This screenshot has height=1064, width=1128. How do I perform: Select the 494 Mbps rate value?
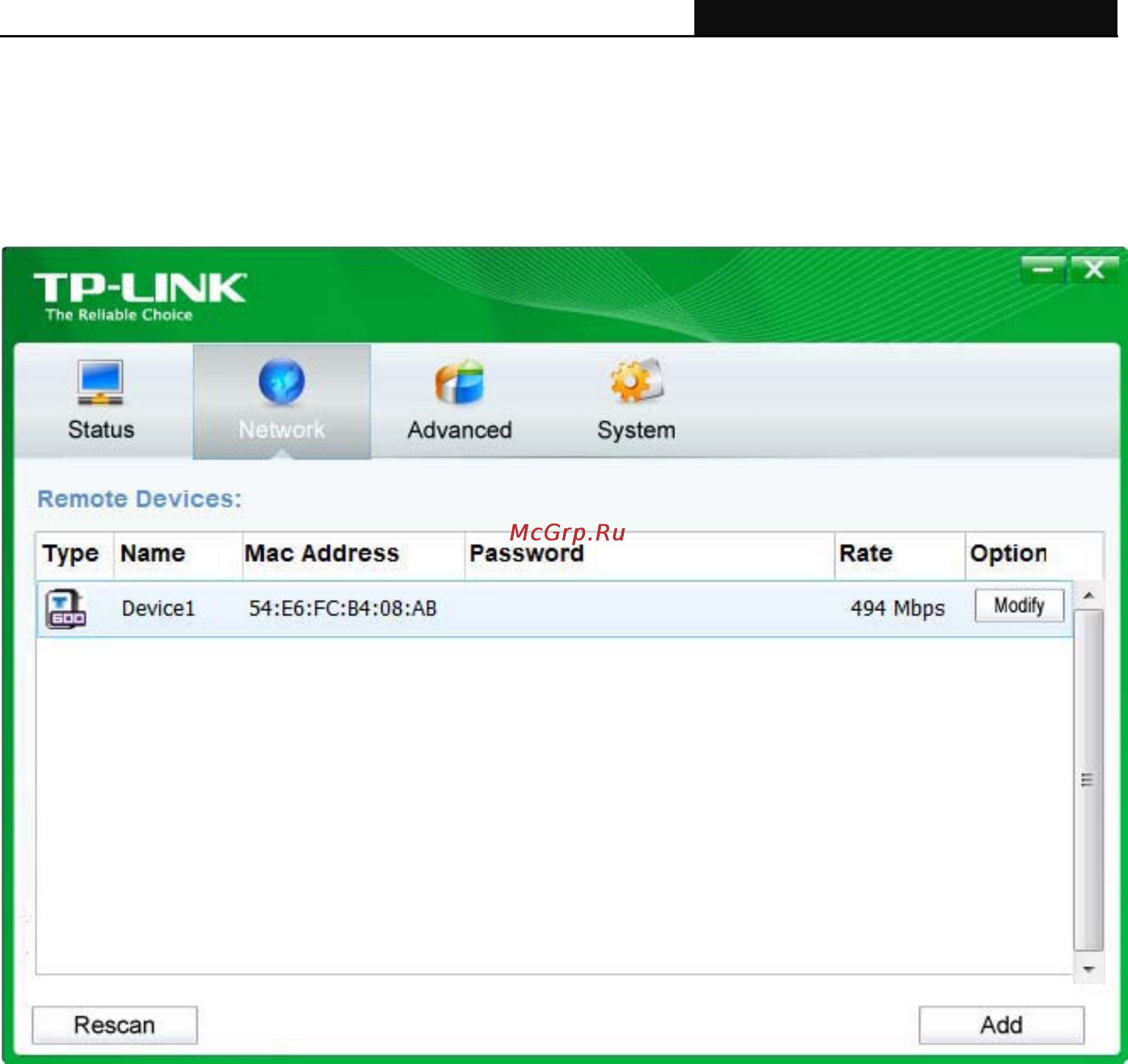898,609
